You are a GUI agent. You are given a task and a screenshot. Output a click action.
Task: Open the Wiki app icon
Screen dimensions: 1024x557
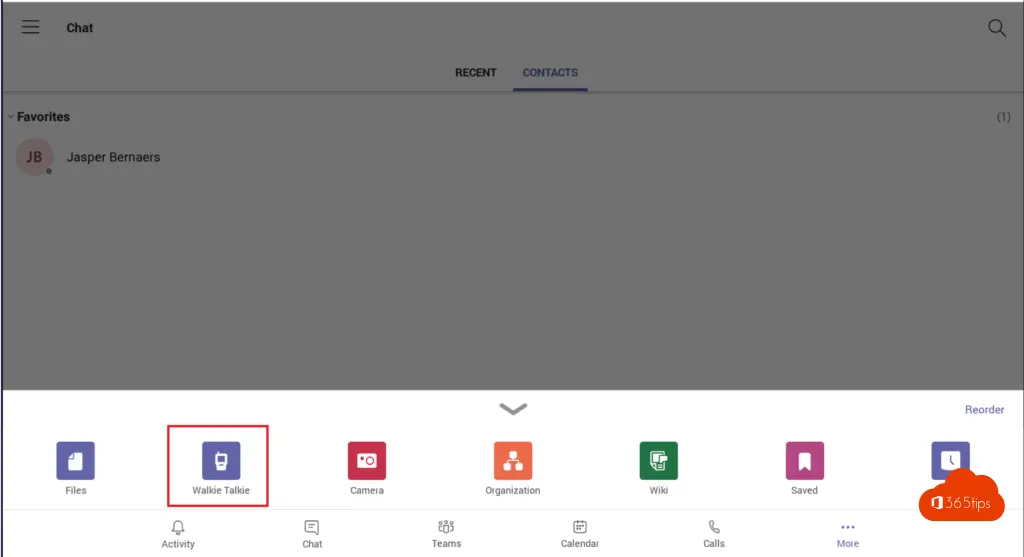[x=658, y=461]
